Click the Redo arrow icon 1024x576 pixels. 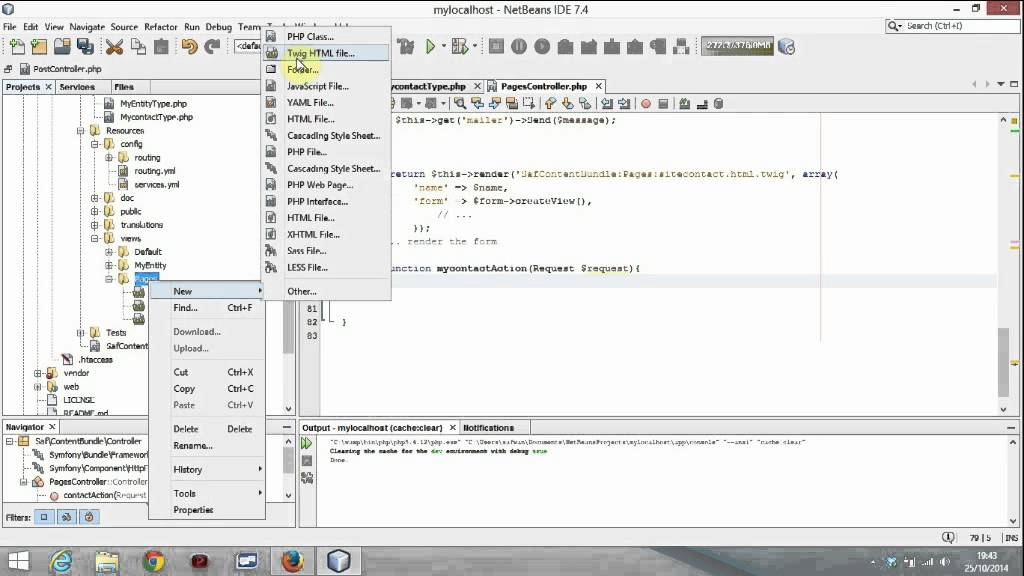212,46
